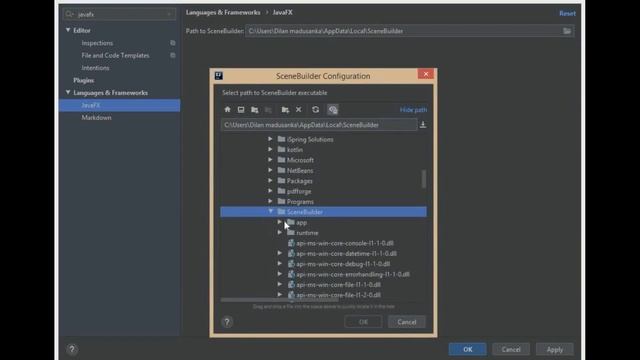Select api-ms-win-core-file-l1-1-0.dll file
Image resolution: width=640 pixels, height=360 pixels.
[x=338, y=284]
